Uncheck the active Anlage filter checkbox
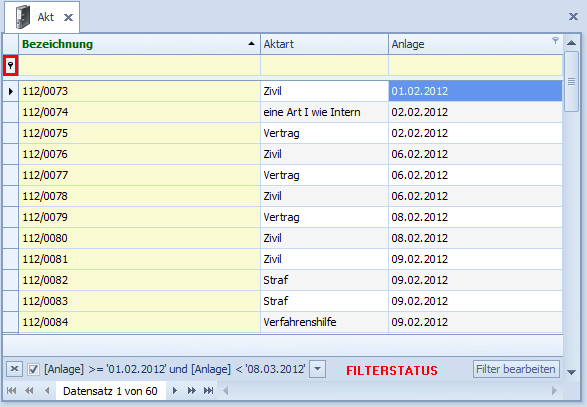Image resolution: width=587 pixels, height=407 pixels. (x=33, y=370)
